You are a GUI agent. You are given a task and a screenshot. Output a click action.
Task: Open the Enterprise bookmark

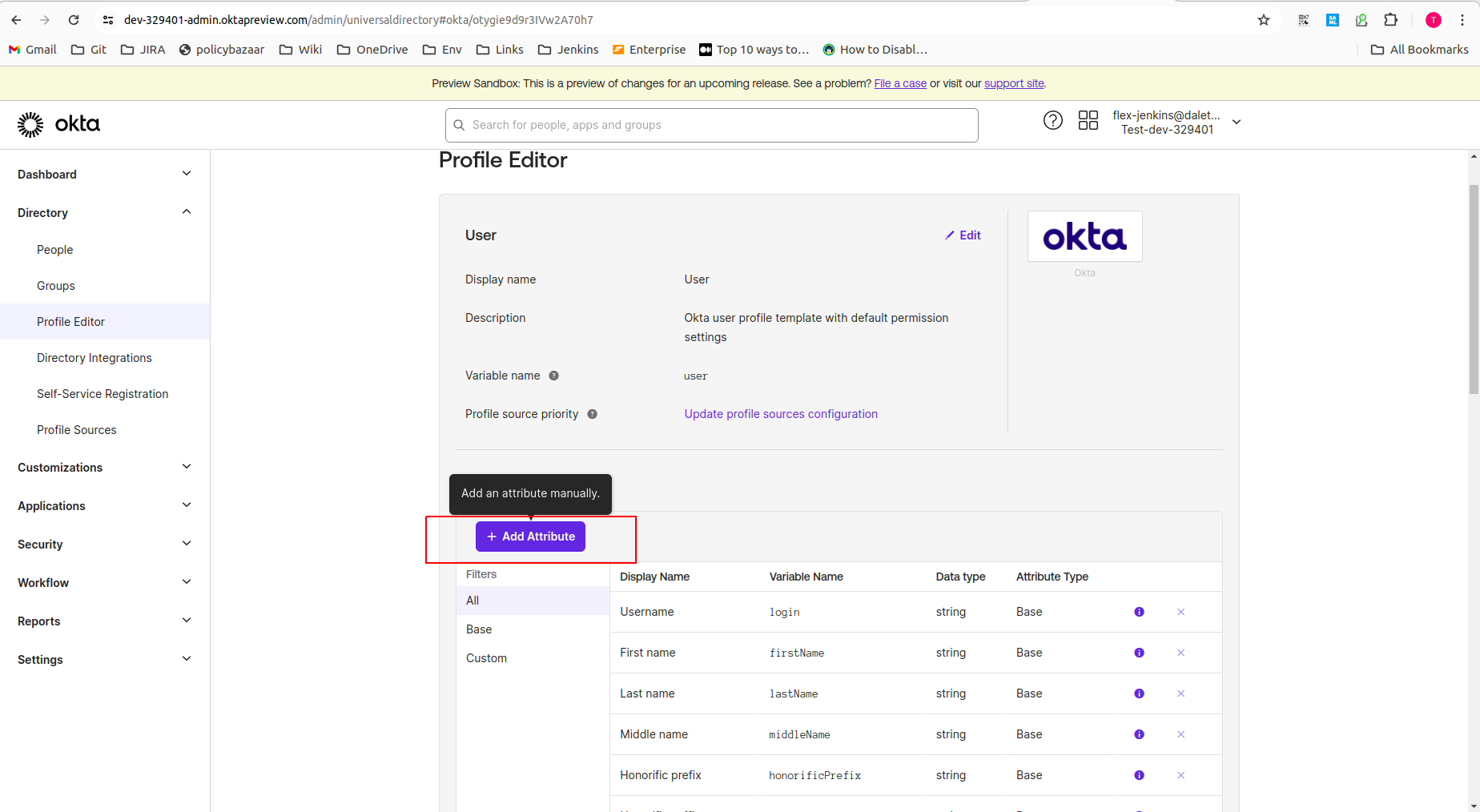click(x=649, y=50)
